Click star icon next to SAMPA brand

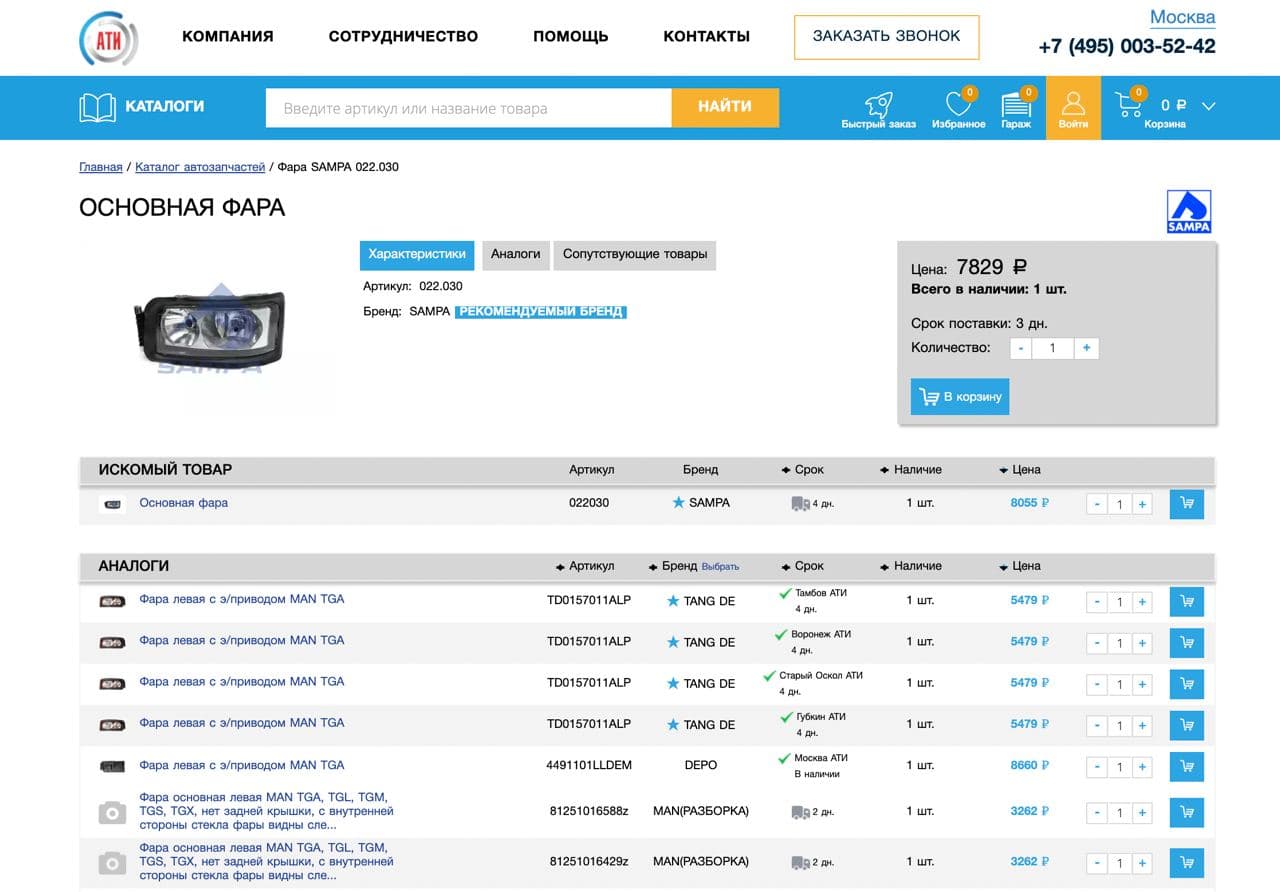[678, 502]
